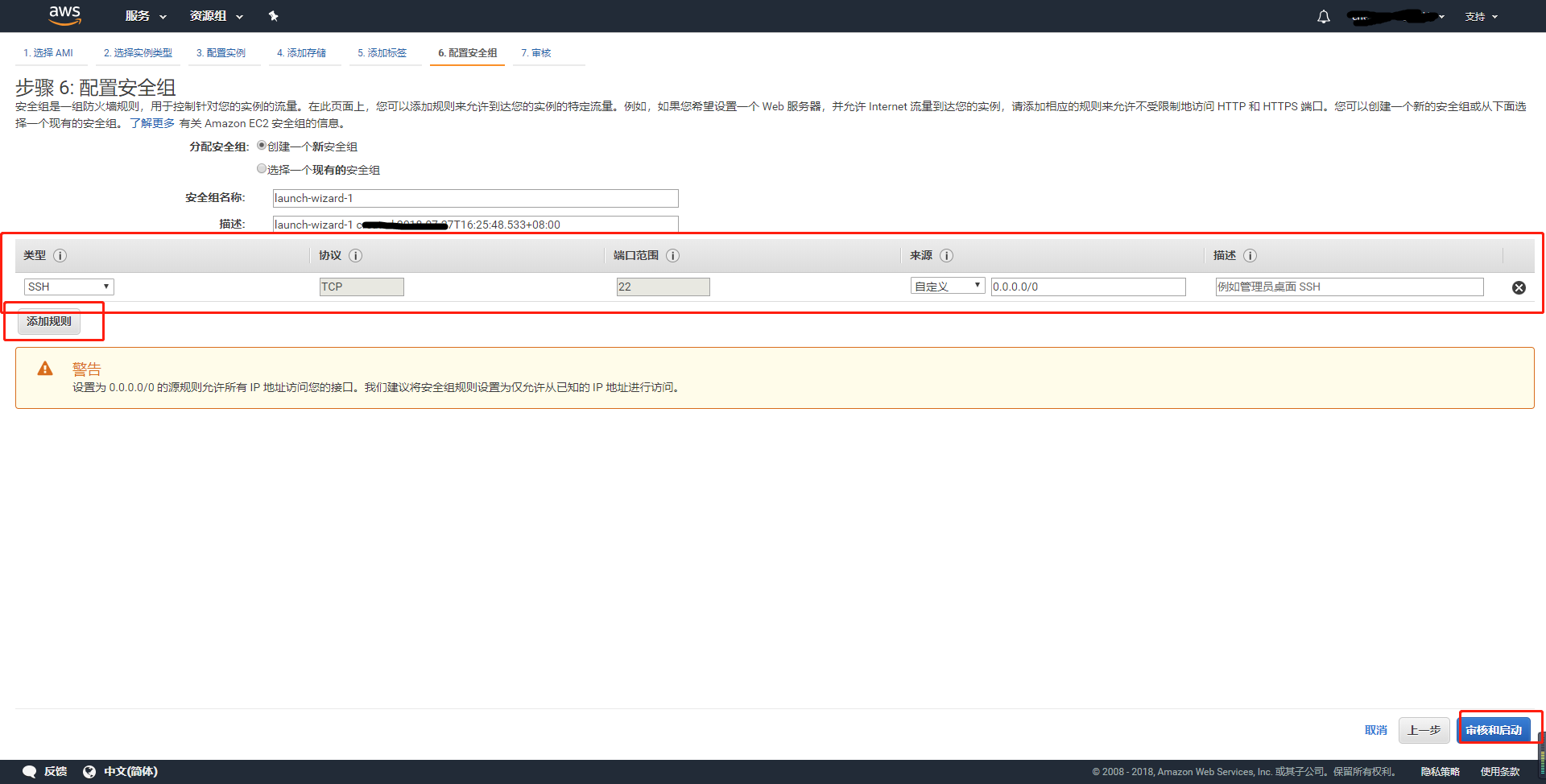Click the pin shortcut icon in navbar
This screenshot has width=1546, height=784.
pos(273,16)
